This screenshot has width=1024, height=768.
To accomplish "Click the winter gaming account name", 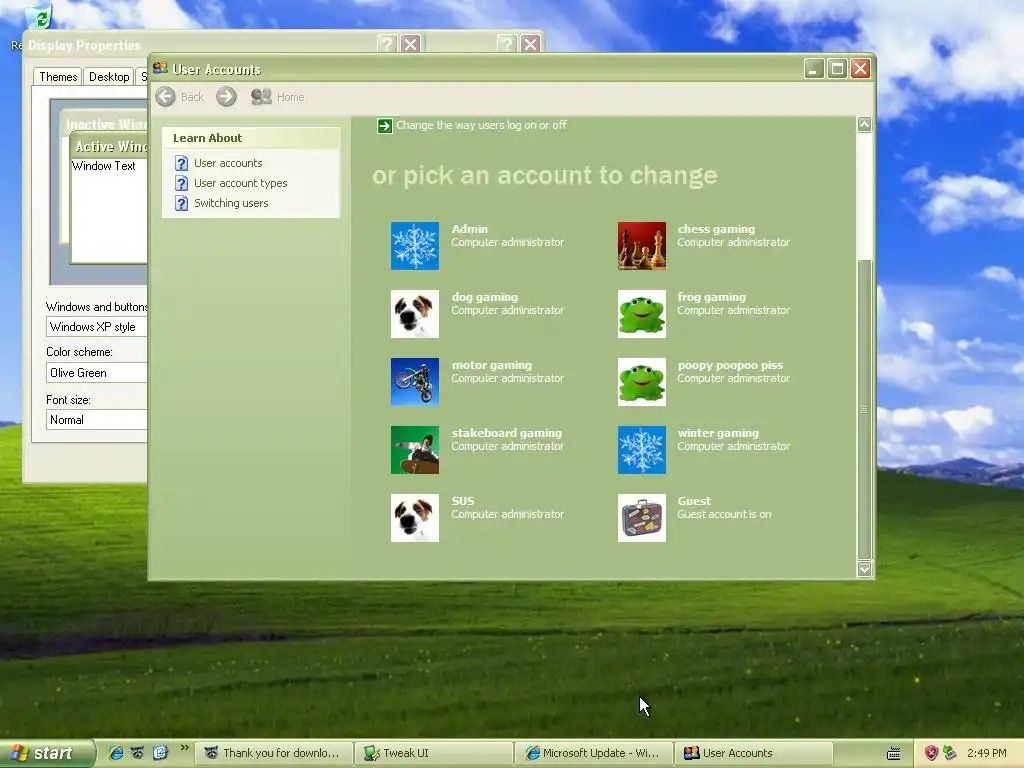I will point(718,433).
